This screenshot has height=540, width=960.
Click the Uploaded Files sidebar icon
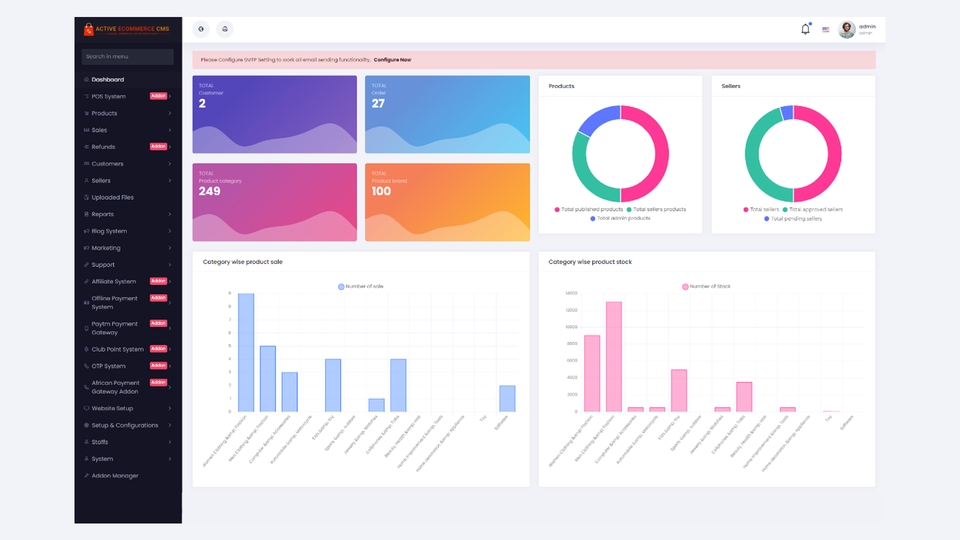click(x=86, y=197)
